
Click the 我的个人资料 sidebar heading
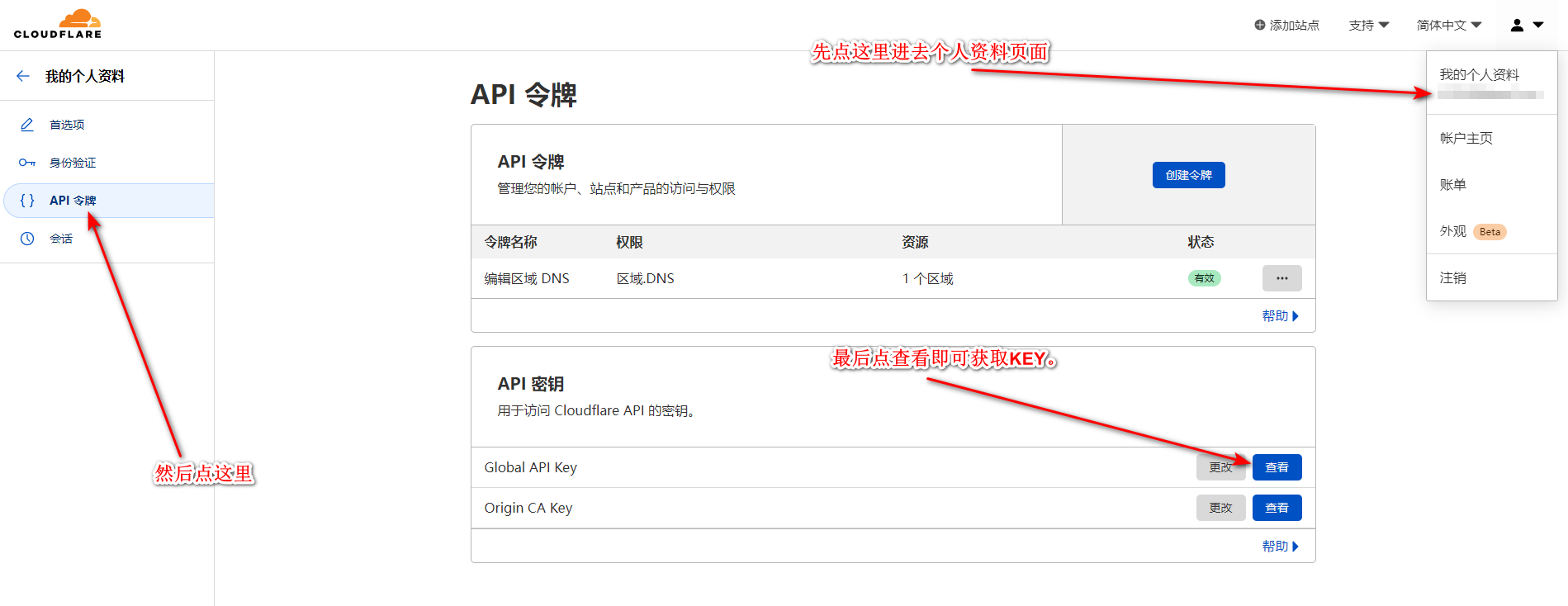pos(85,76)
